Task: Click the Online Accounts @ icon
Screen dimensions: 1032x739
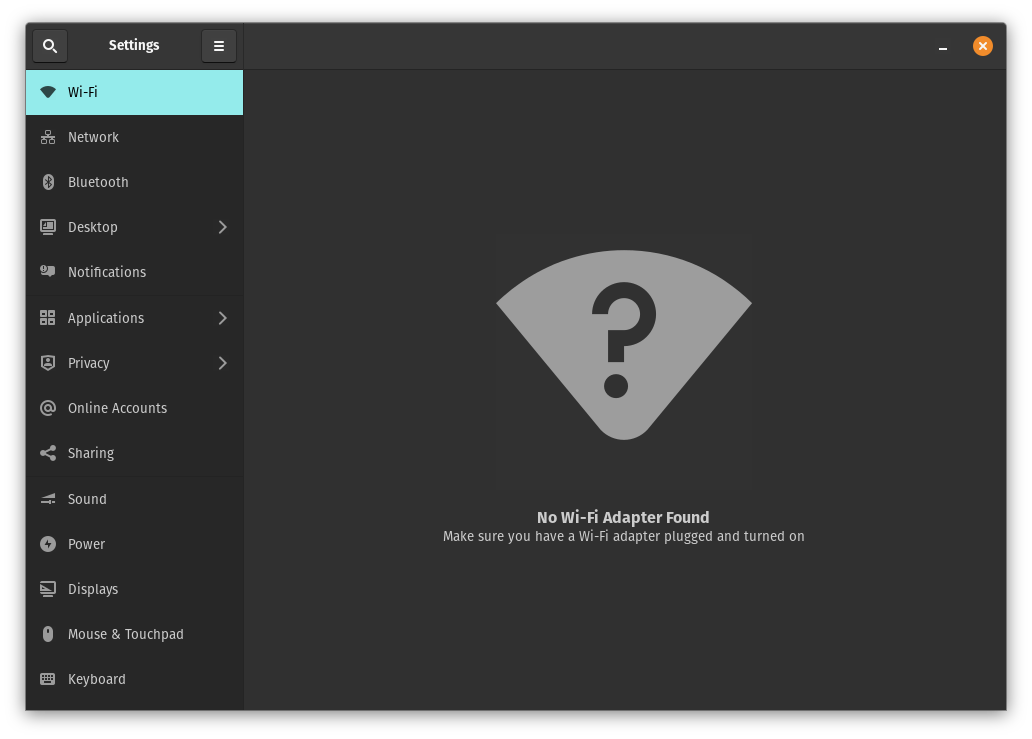Action: [48, 408]
